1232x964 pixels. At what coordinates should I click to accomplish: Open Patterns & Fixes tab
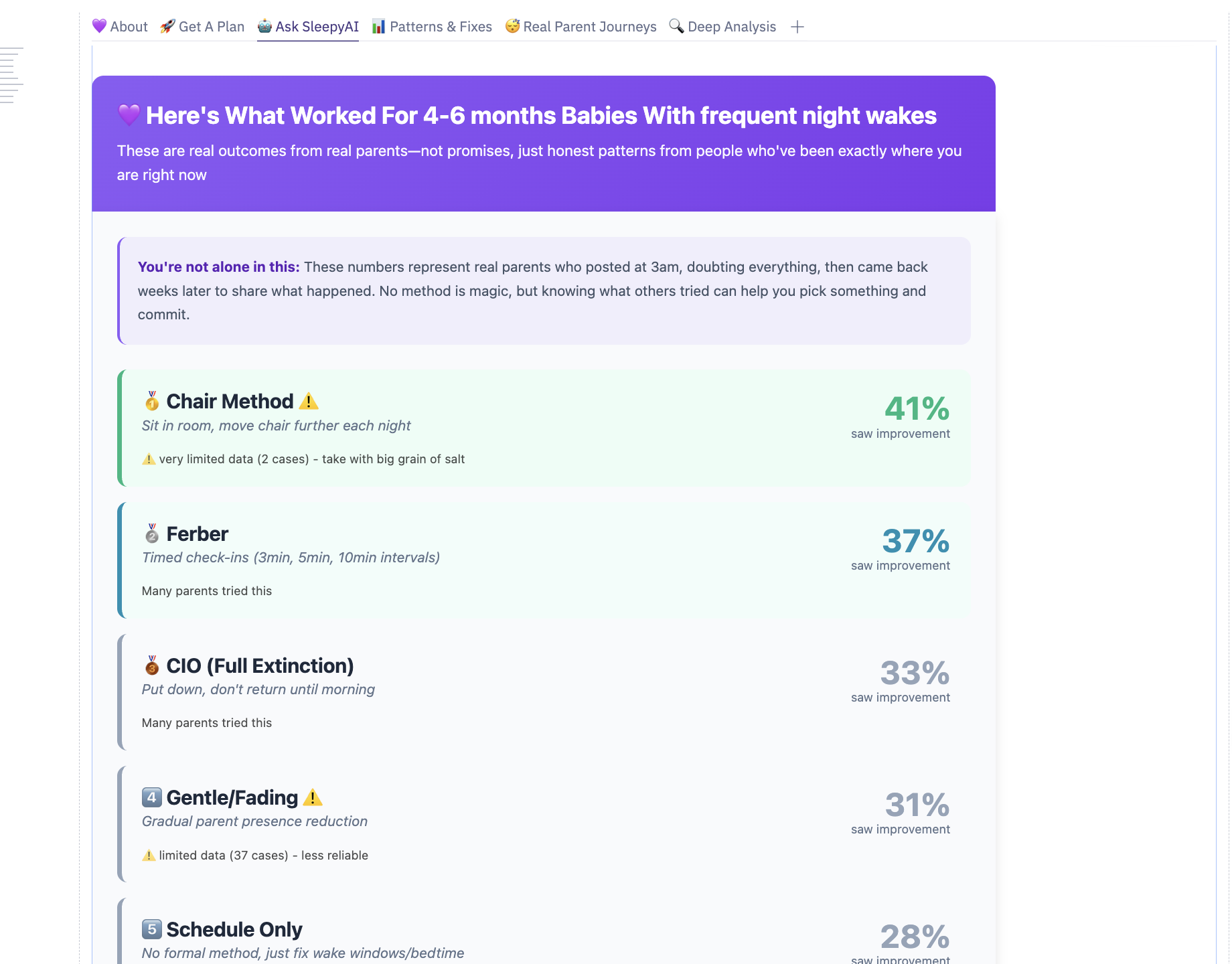click(x=432, y=27)
